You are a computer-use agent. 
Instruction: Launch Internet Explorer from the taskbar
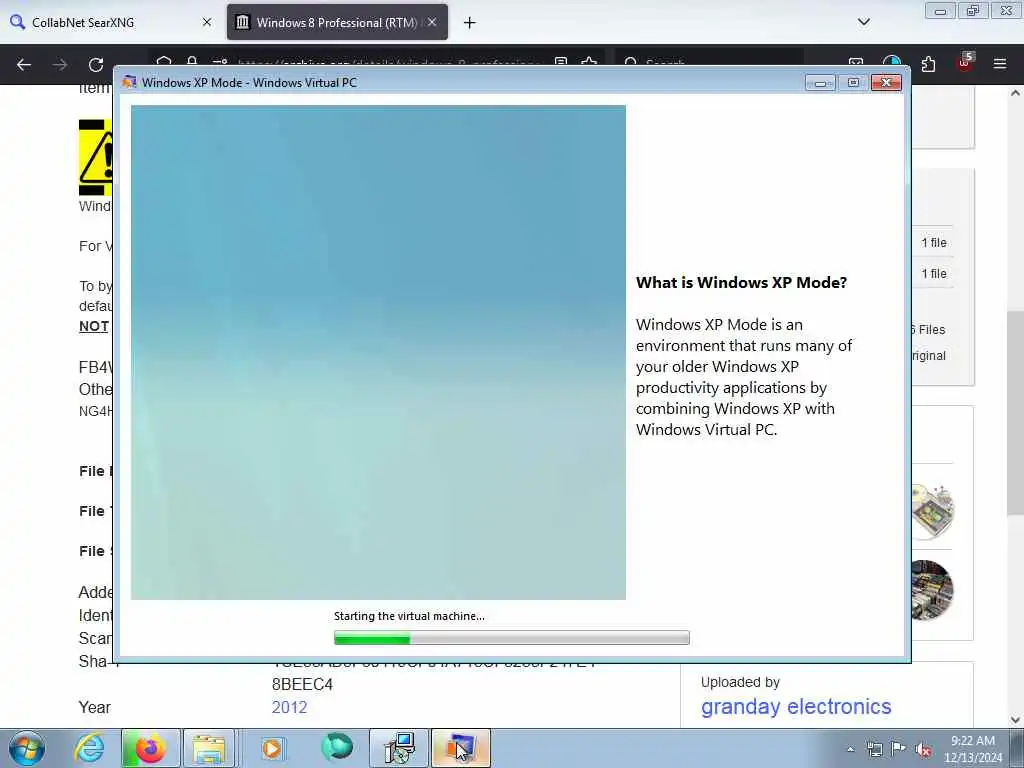coord(89,748)
